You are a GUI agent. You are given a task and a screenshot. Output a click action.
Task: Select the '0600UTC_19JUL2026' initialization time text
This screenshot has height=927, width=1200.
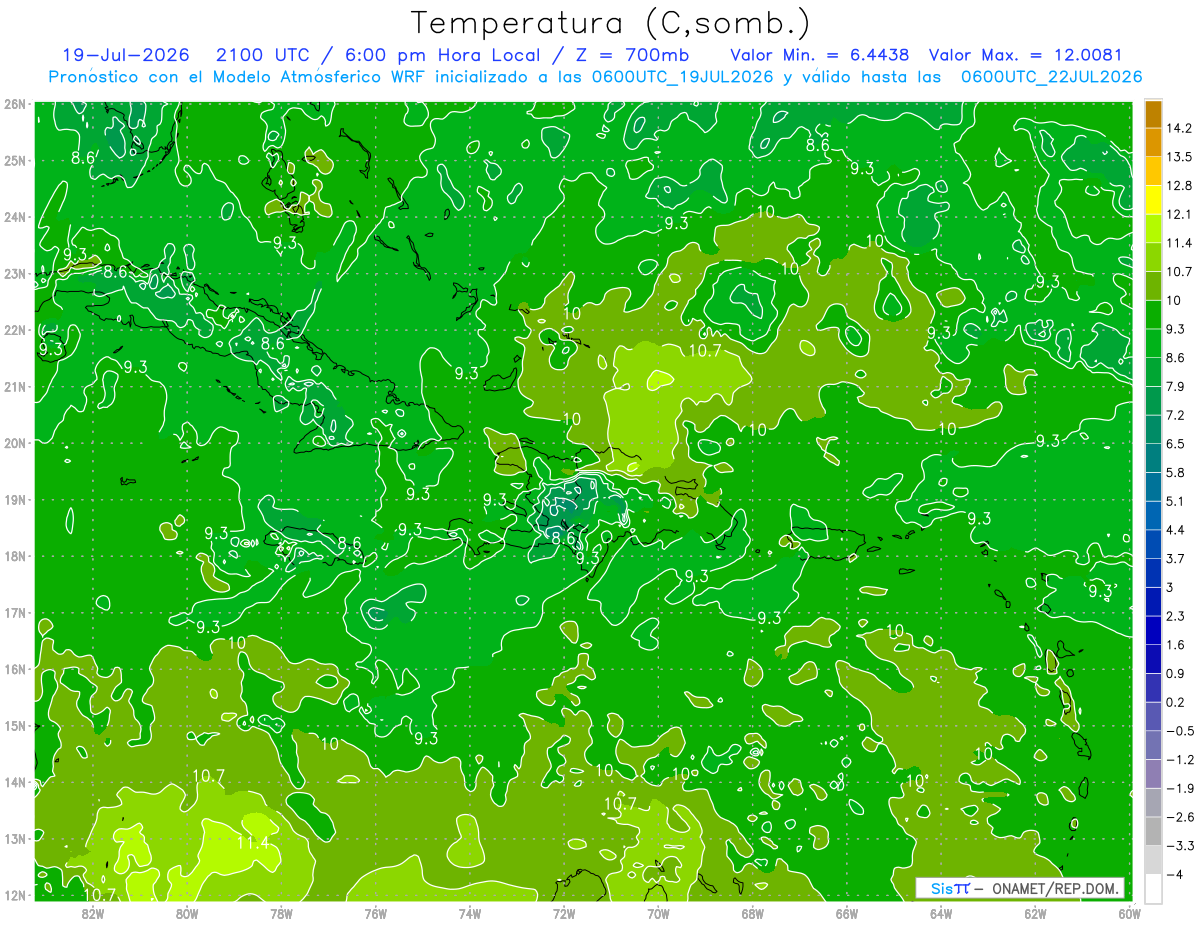[x=682, y=76]
